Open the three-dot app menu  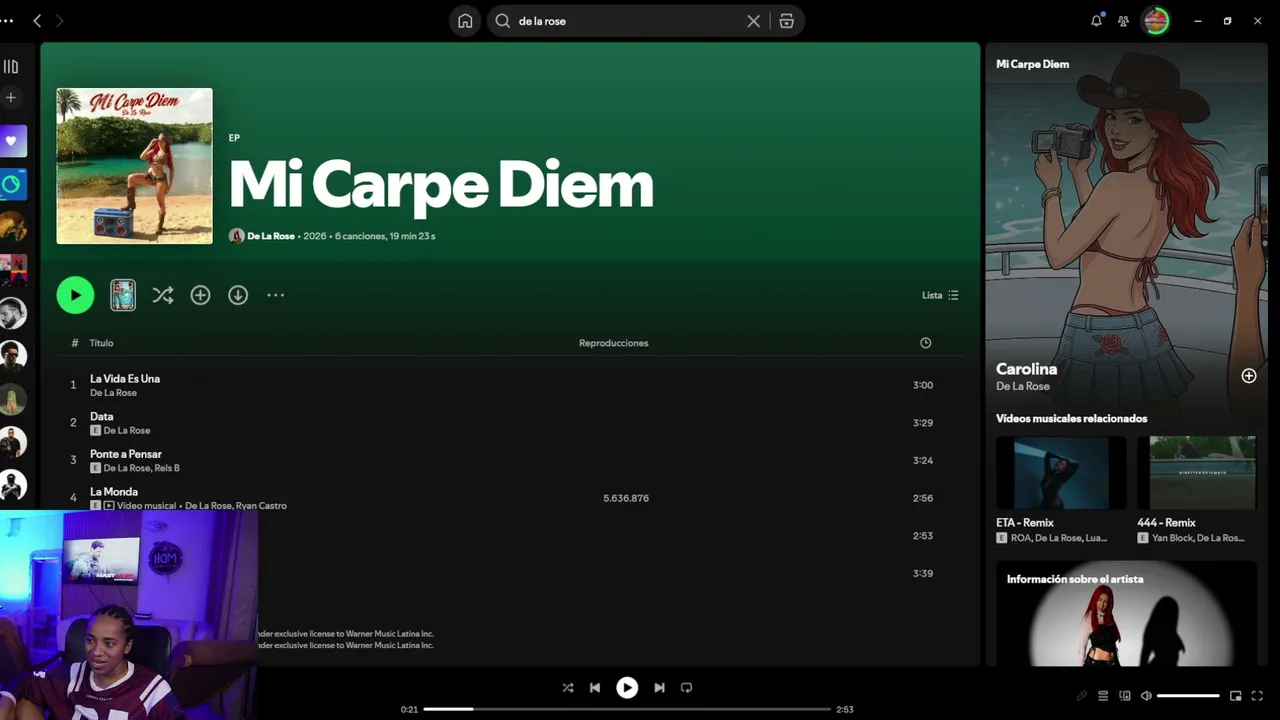(x=7, y=21)
